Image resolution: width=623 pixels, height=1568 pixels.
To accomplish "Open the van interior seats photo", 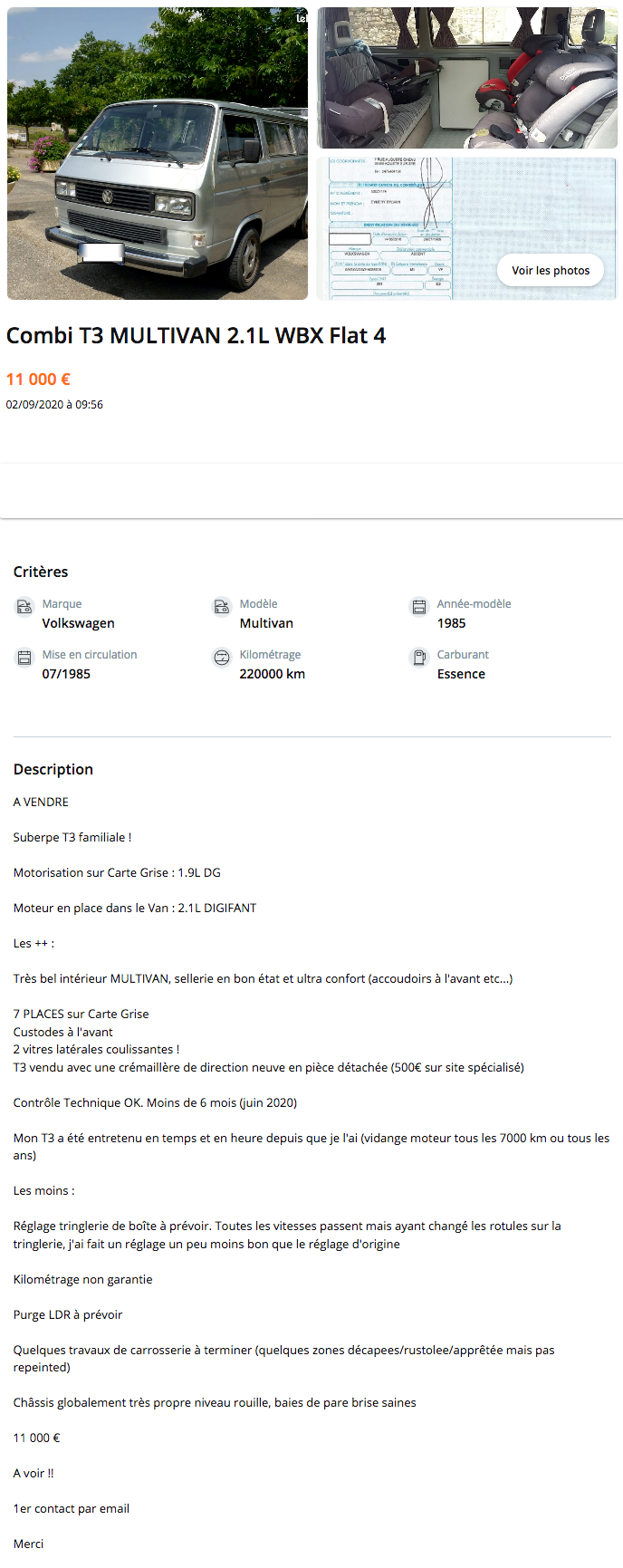I will 467,78.
